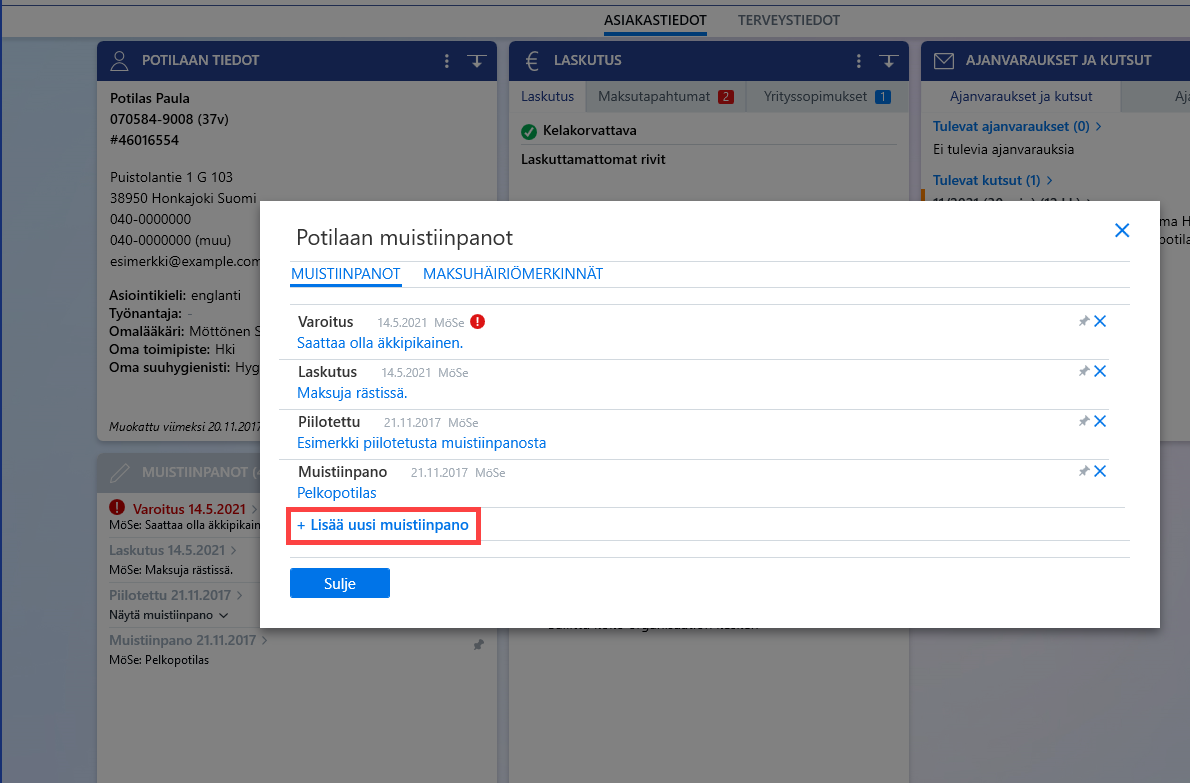This screenshot has height=783, width=1190.
Task: Open note text Saattaa olla äkkipikainen
Action: [380, 343]
